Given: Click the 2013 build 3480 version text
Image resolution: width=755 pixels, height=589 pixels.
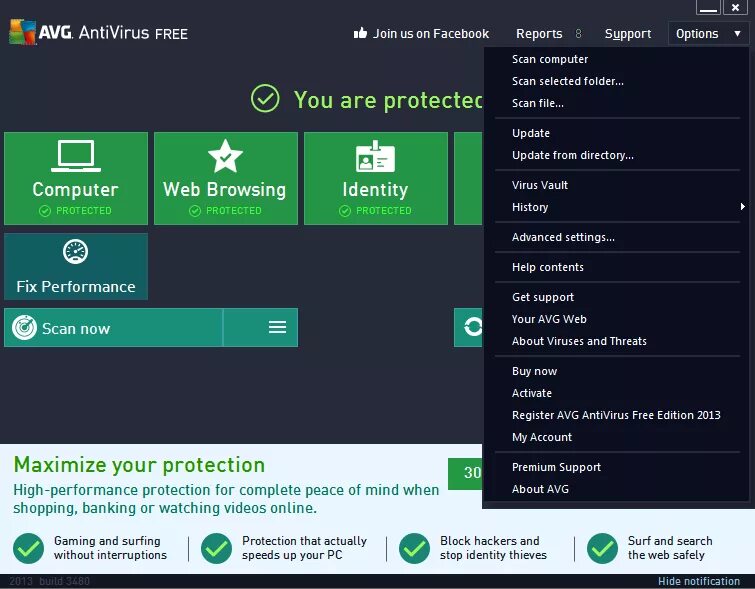Looking at the screenshot, I should pyautogui.click(x=49, y=581).
